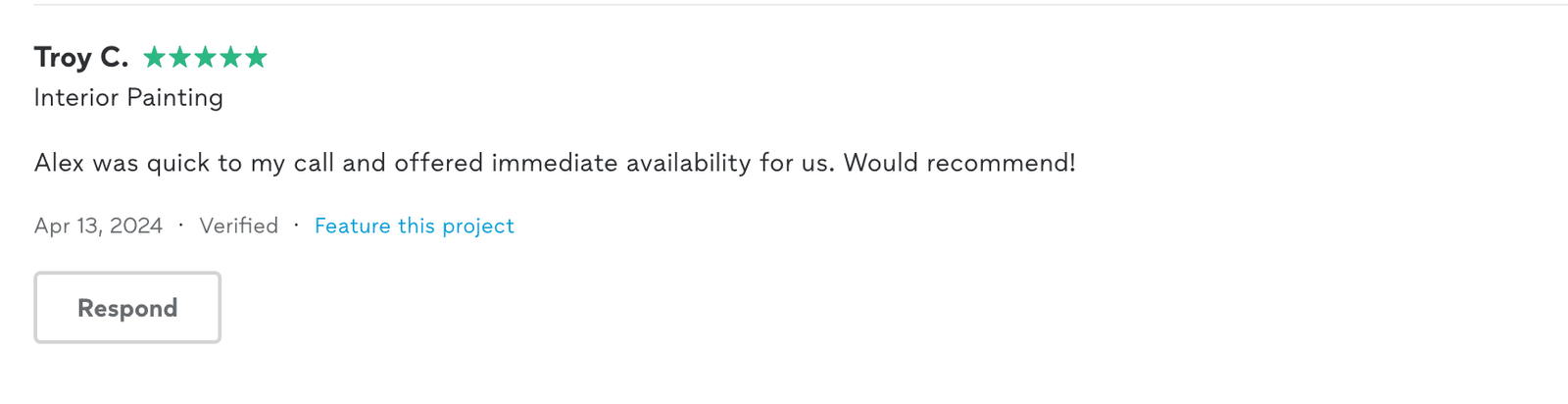This screenshot has height=404, width=1568.
Task: Click the word Alex in the review
Action: coord(59,163)
